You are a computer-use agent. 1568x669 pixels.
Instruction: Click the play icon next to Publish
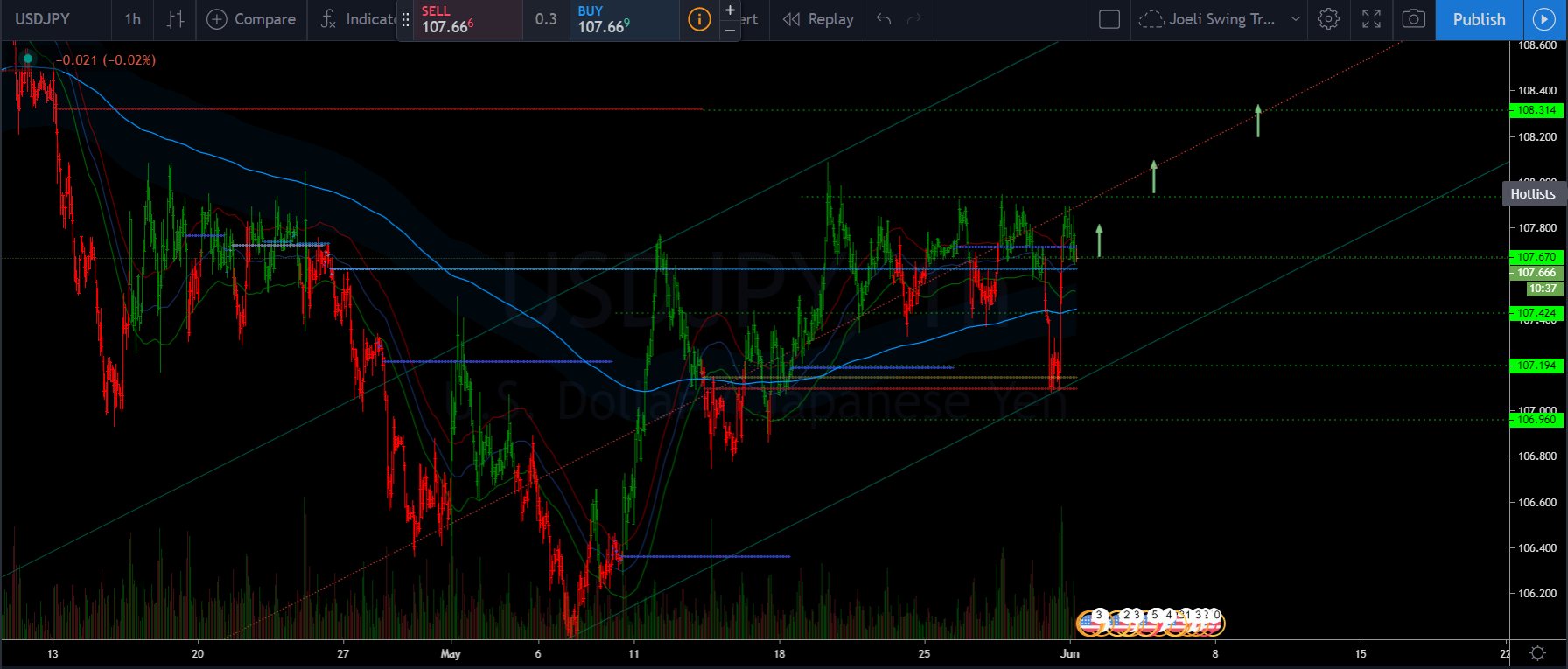(x=1542, y=19)
